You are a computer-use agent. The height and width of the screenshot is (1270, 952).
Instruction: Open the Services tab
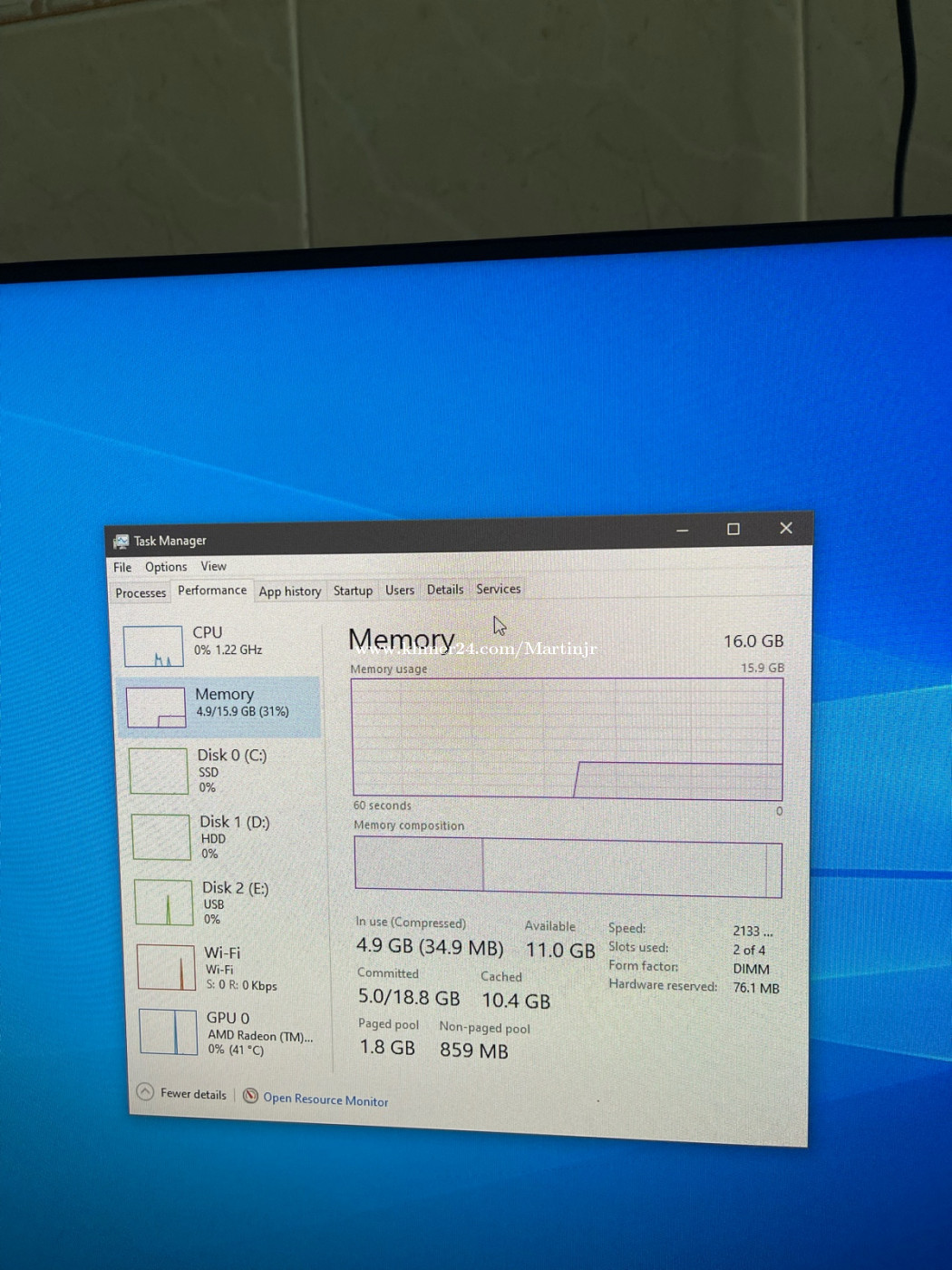tap(499, 589)
